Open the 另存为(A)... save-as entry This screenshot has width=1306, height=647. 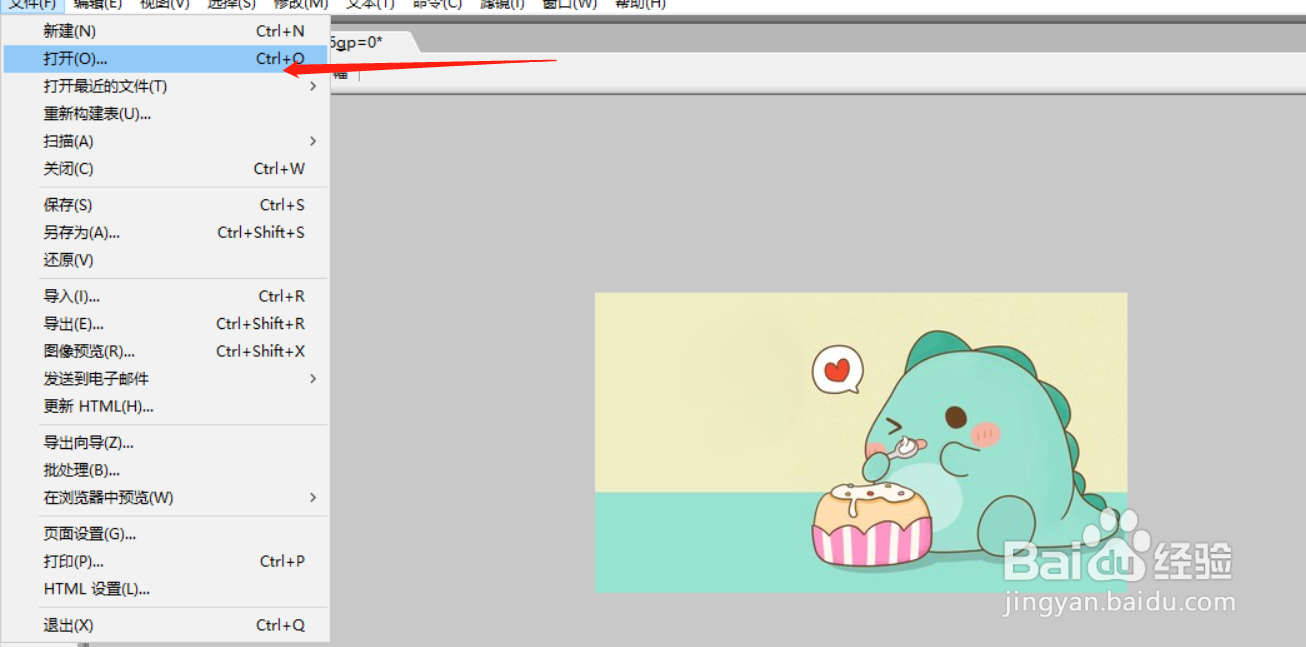(166, 233)
